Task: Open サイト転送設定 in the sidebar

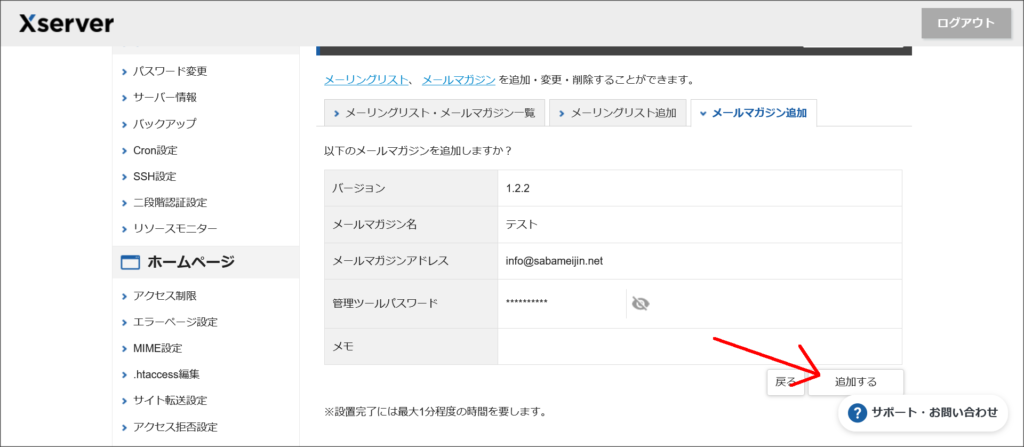Action: click(170, 401)
